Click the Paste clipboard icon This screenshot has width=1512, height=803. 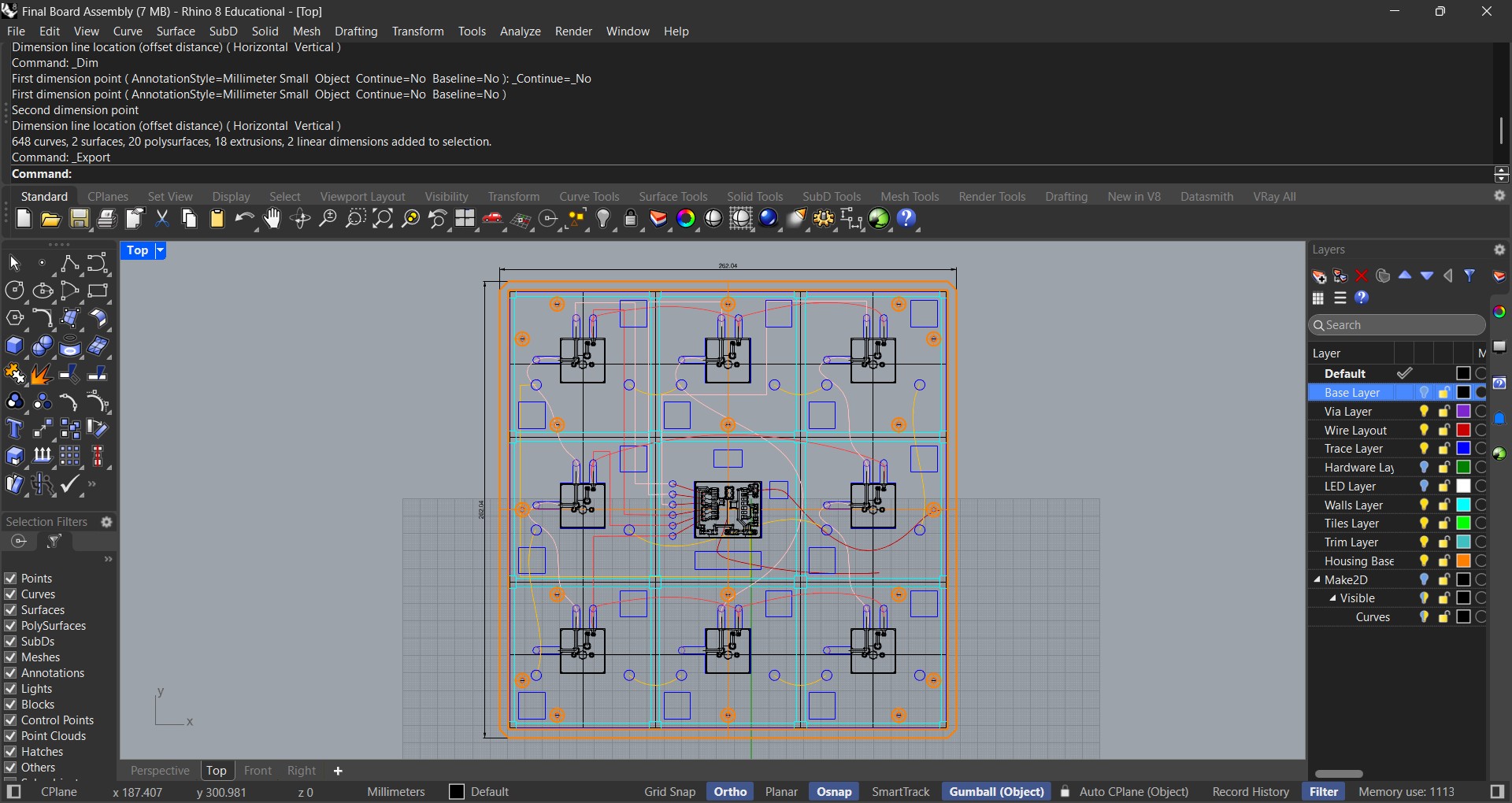[217, 219]
